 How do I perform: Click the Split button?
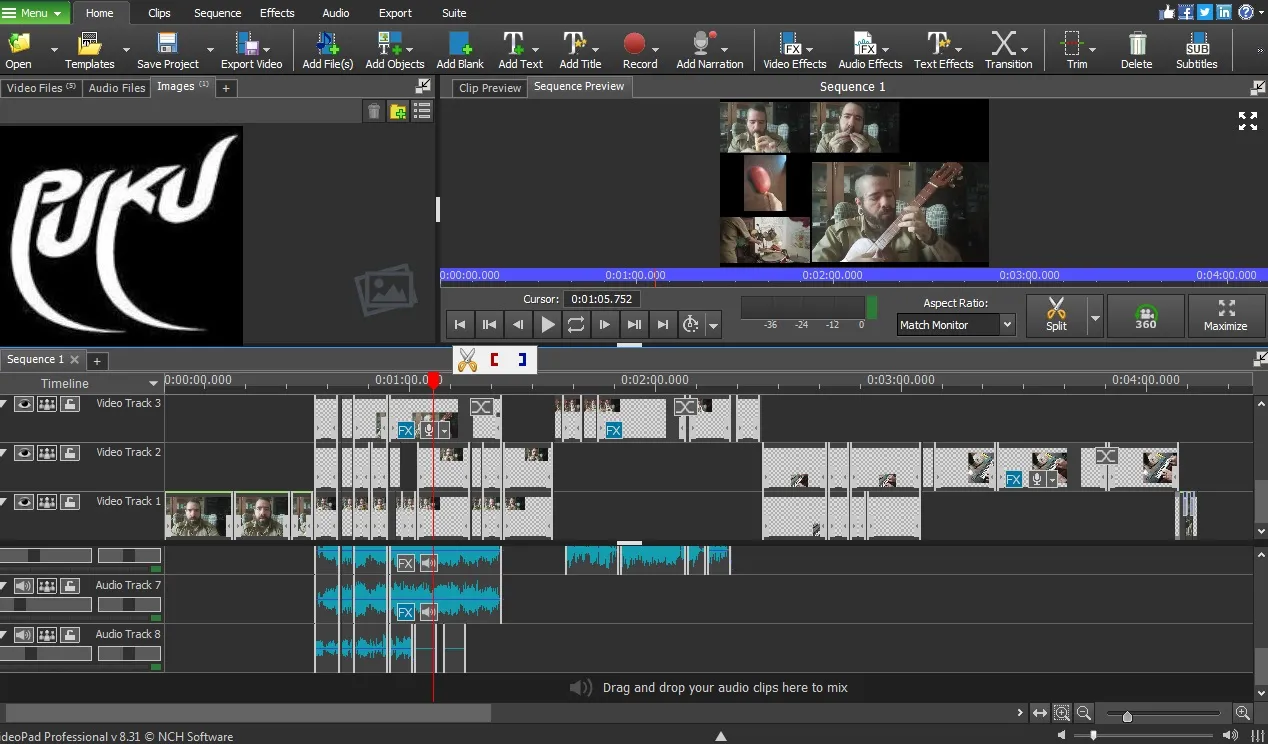(1056, 316)
